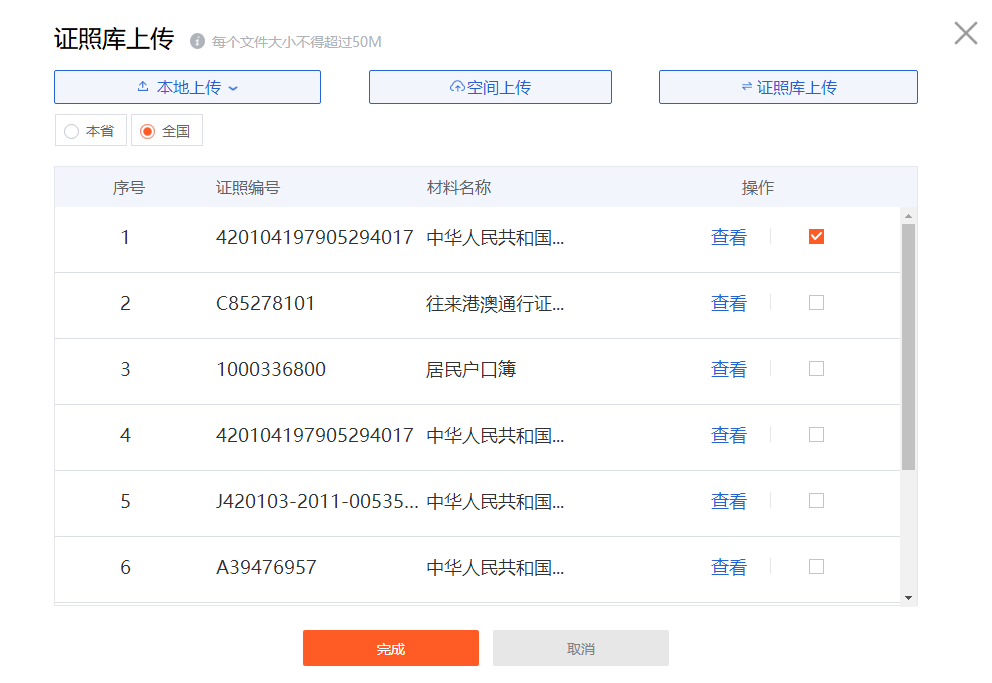
Task: Click 中华人民共和国 name in row 5
Action: coord(495,501)
